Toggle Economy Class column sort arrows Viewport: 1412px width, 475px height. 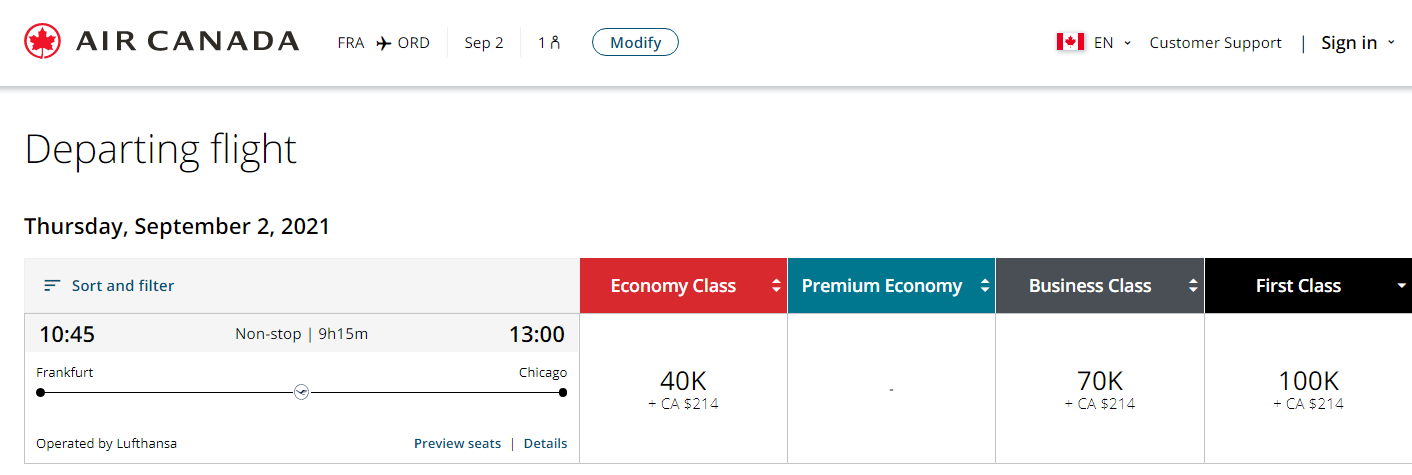[776, 286]
